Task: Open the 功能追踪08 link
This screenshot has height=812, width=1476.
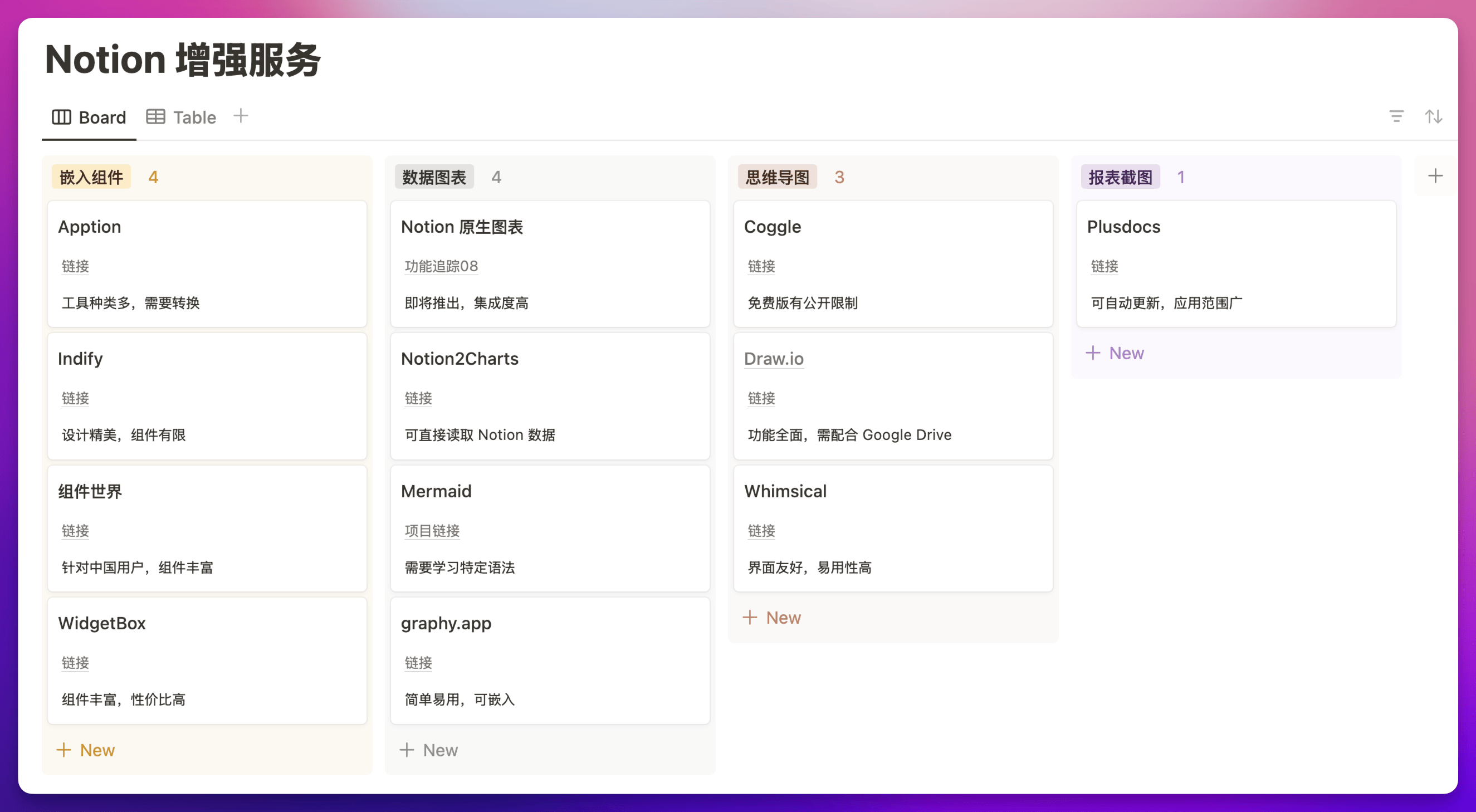Action: pyautogui.click(x=441, y=266)
